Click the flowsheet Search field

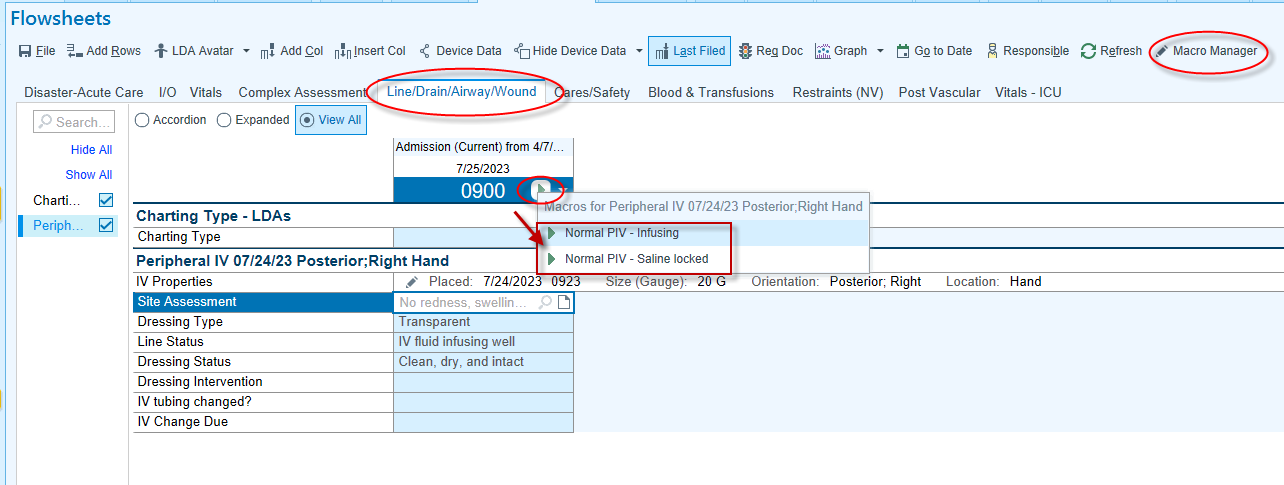point(75,122)
